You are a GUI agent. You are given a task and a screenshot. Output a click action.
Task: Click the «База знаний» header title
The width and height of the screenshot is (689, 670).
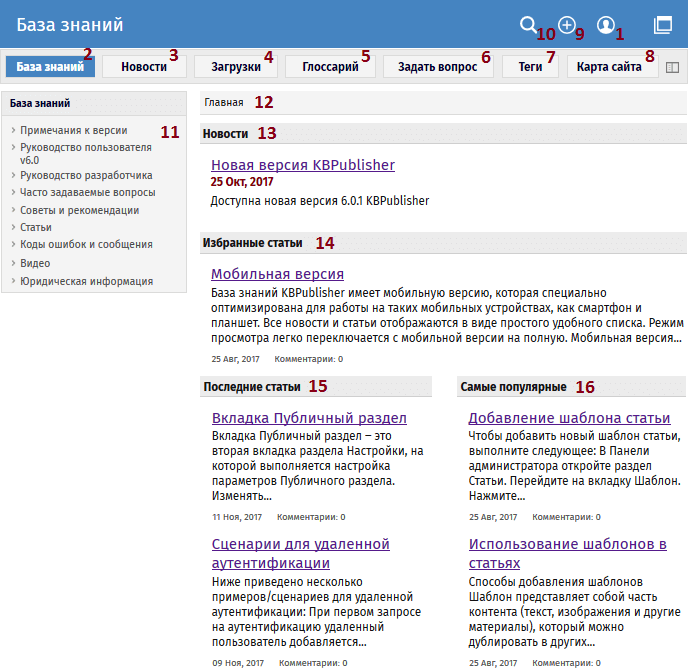70,25
